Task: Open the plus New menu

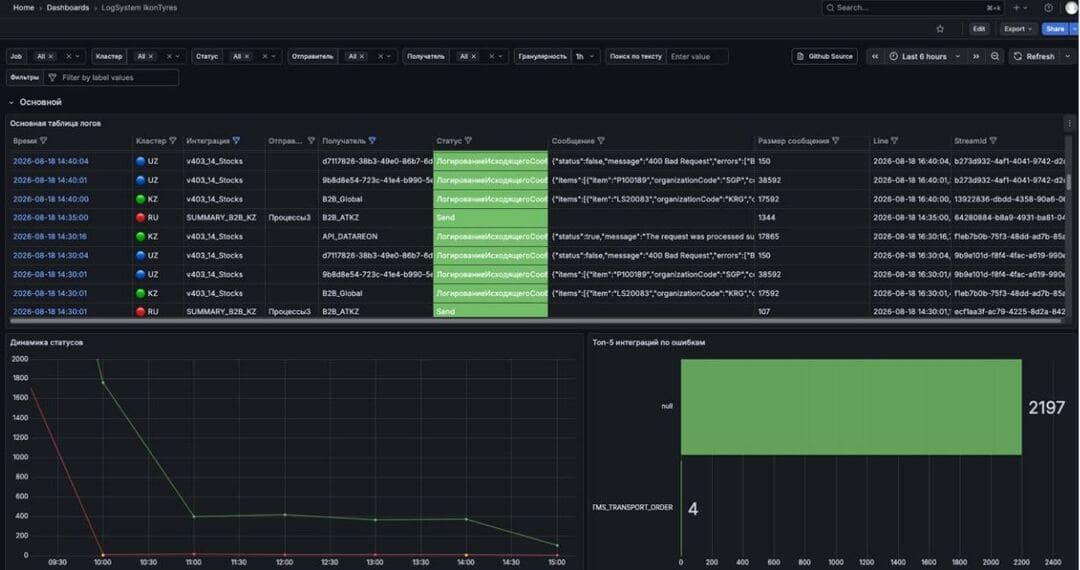Action: 1020,8
